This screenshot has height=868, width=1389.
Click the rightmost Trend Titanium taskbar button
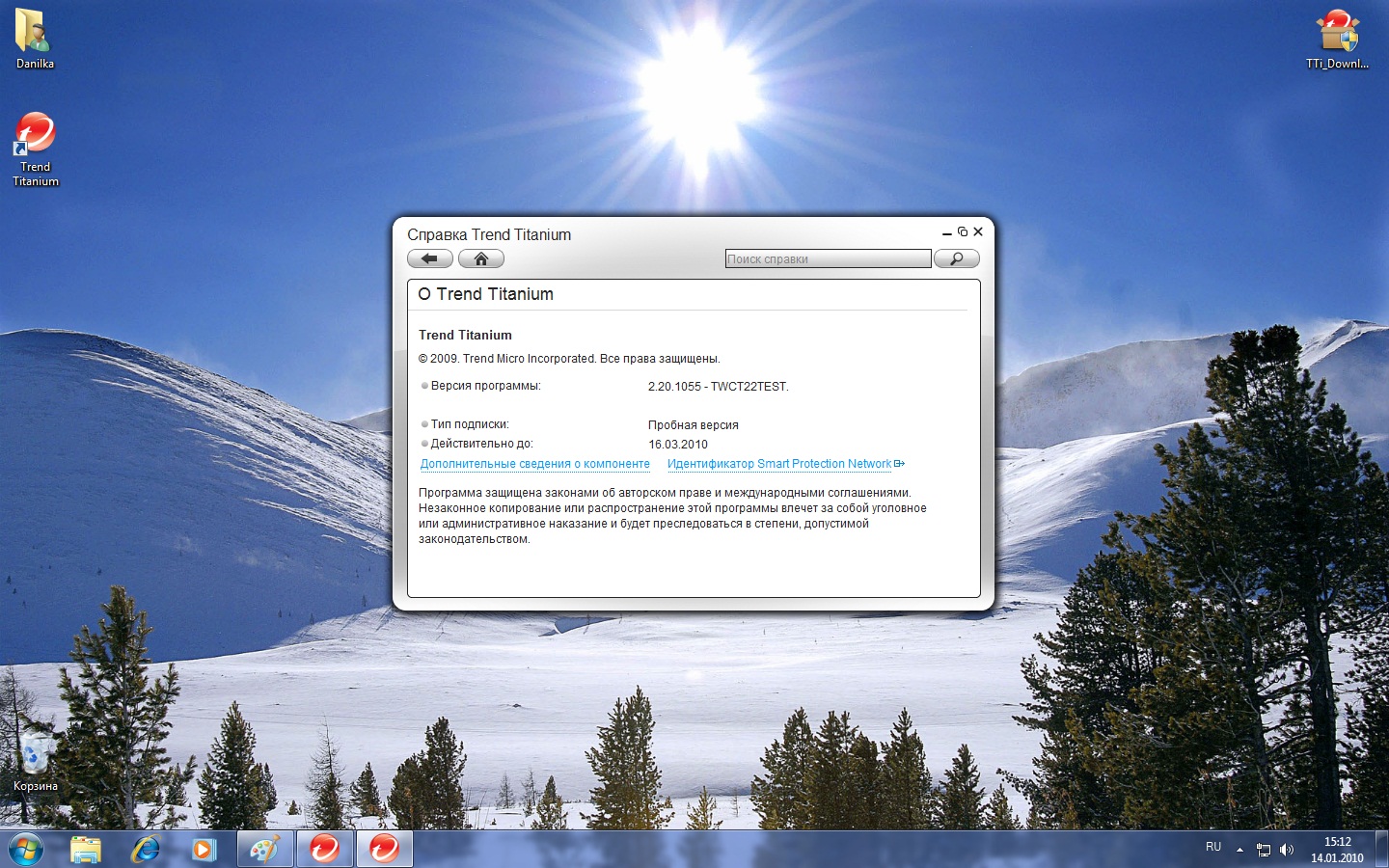[x=385, y=850]
